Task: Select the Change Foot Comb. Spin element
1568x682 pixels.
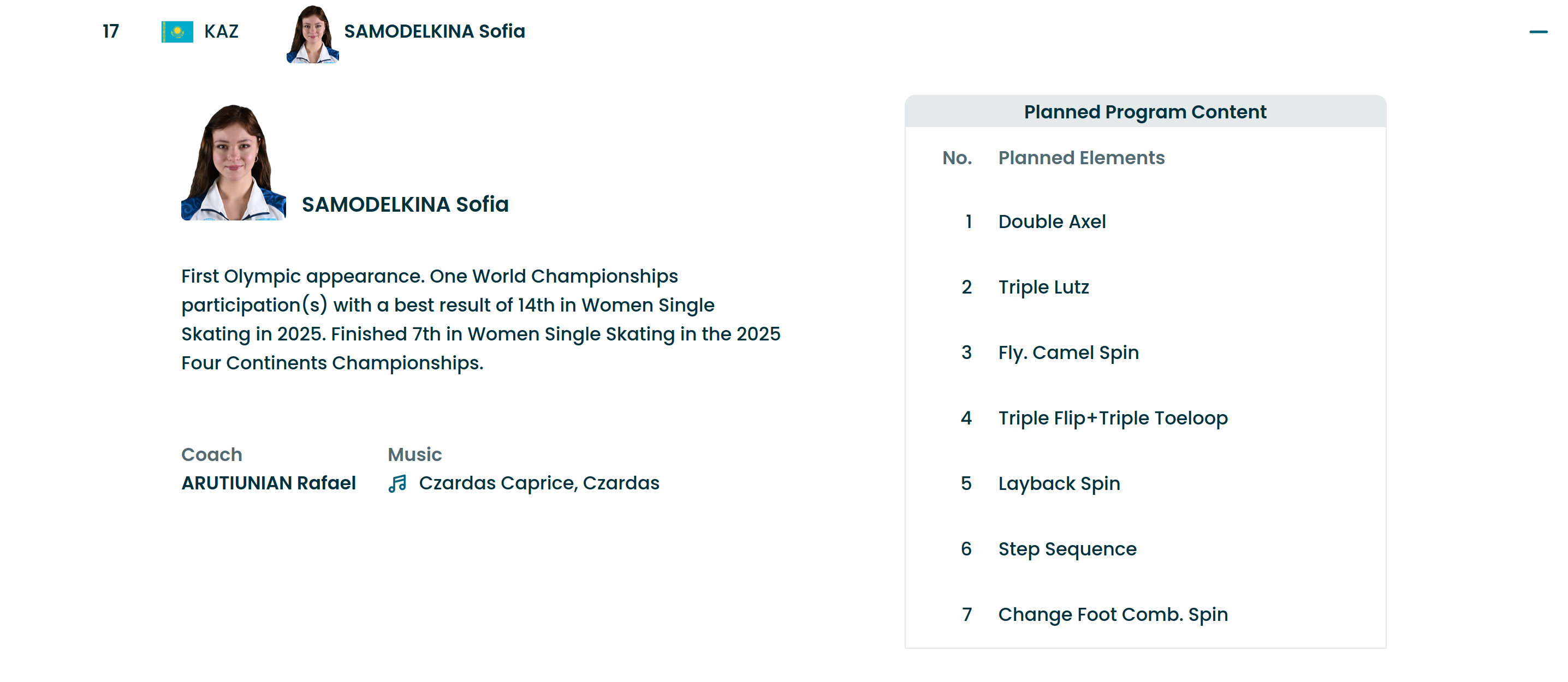Action: 1112,614
